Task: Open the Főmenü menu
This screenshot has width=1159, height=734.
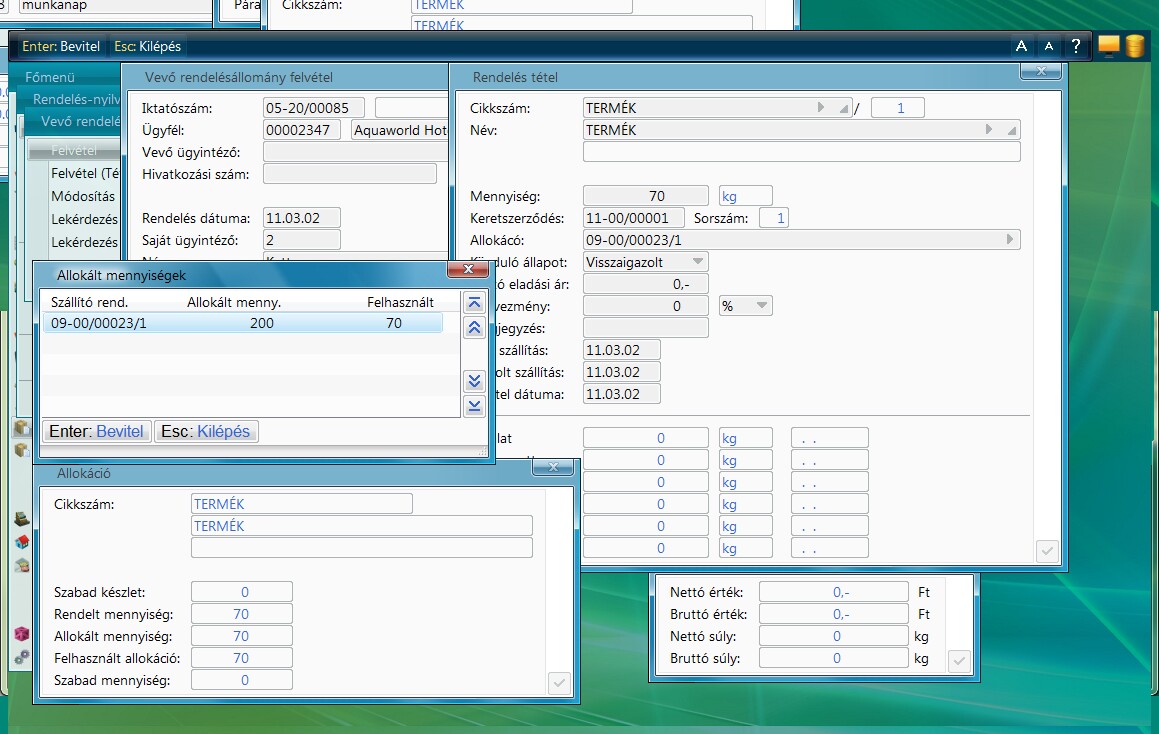Action: pyautogui.click(x=50, y=77)
